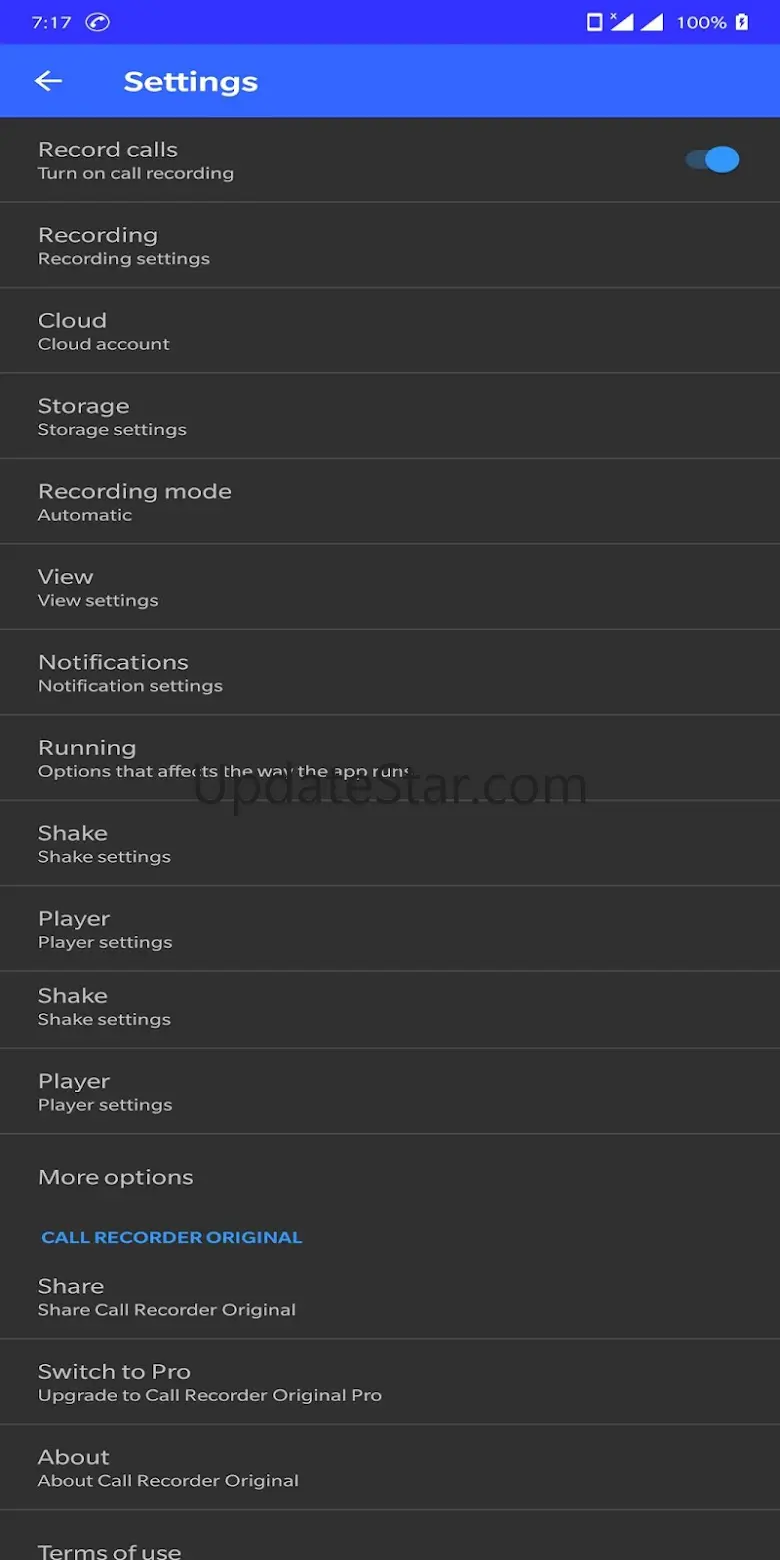The image size is (780, 1560).
Task: Open About Call Recorder Original
Action: (390, 1467)
